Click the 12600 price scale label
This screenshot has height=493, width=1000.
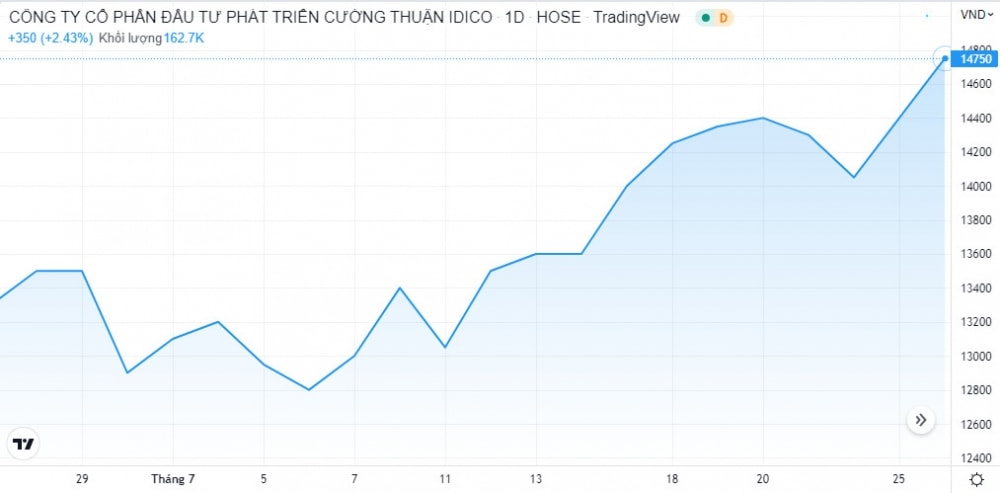[x=975, y=424]
